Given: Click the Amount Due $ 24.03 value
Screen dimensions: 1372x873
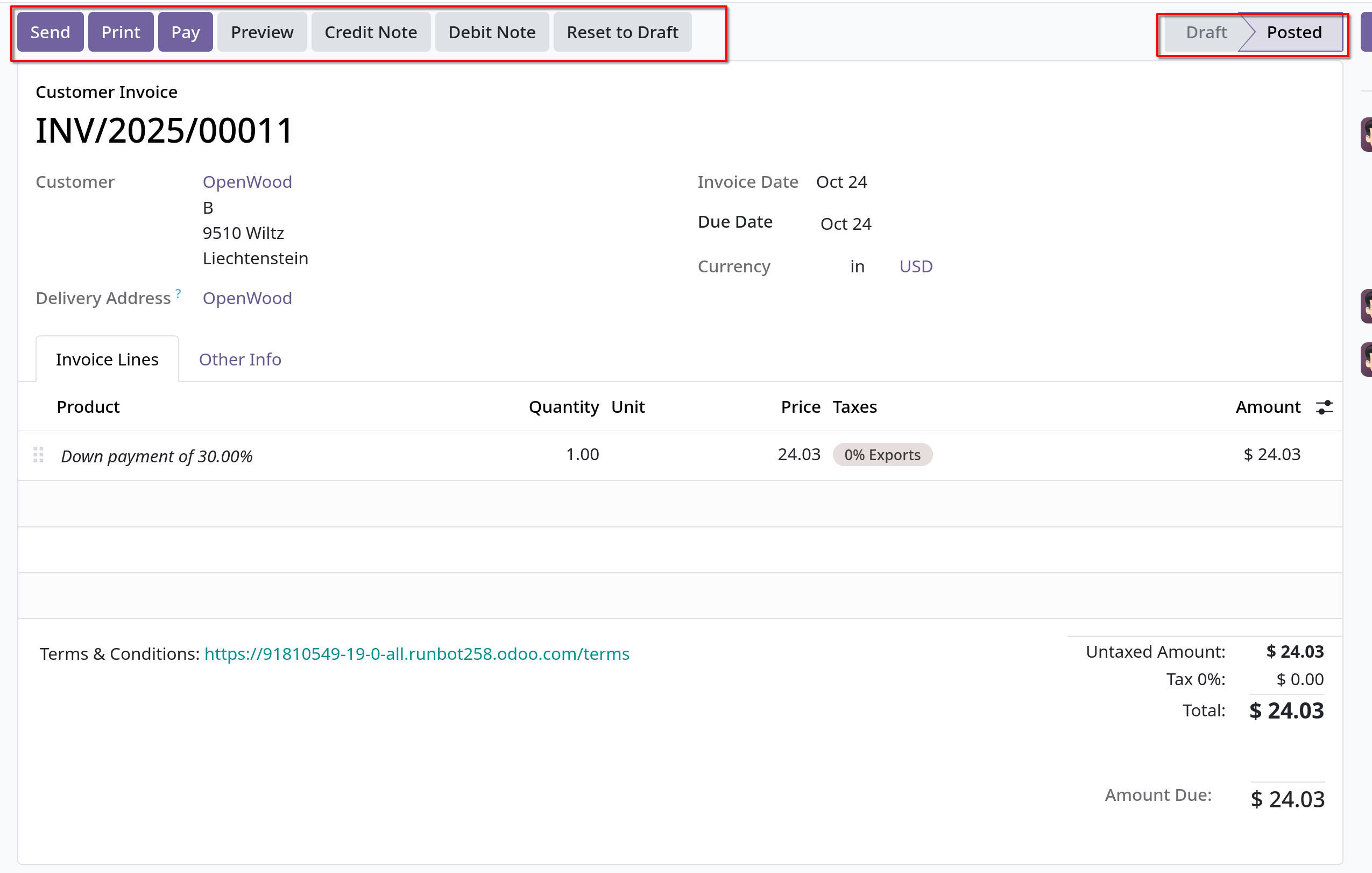Looking at the screenshot, I should (x=1288, y=799).
